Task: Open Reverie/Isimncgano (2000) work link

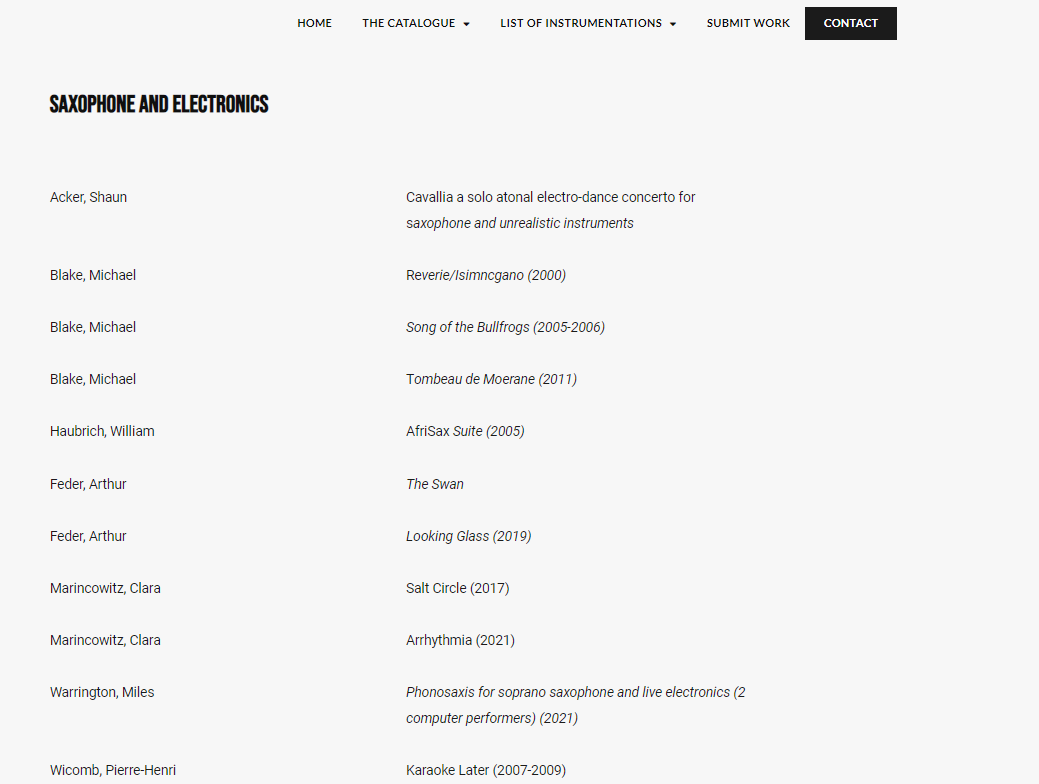Action: coord(485,275)
